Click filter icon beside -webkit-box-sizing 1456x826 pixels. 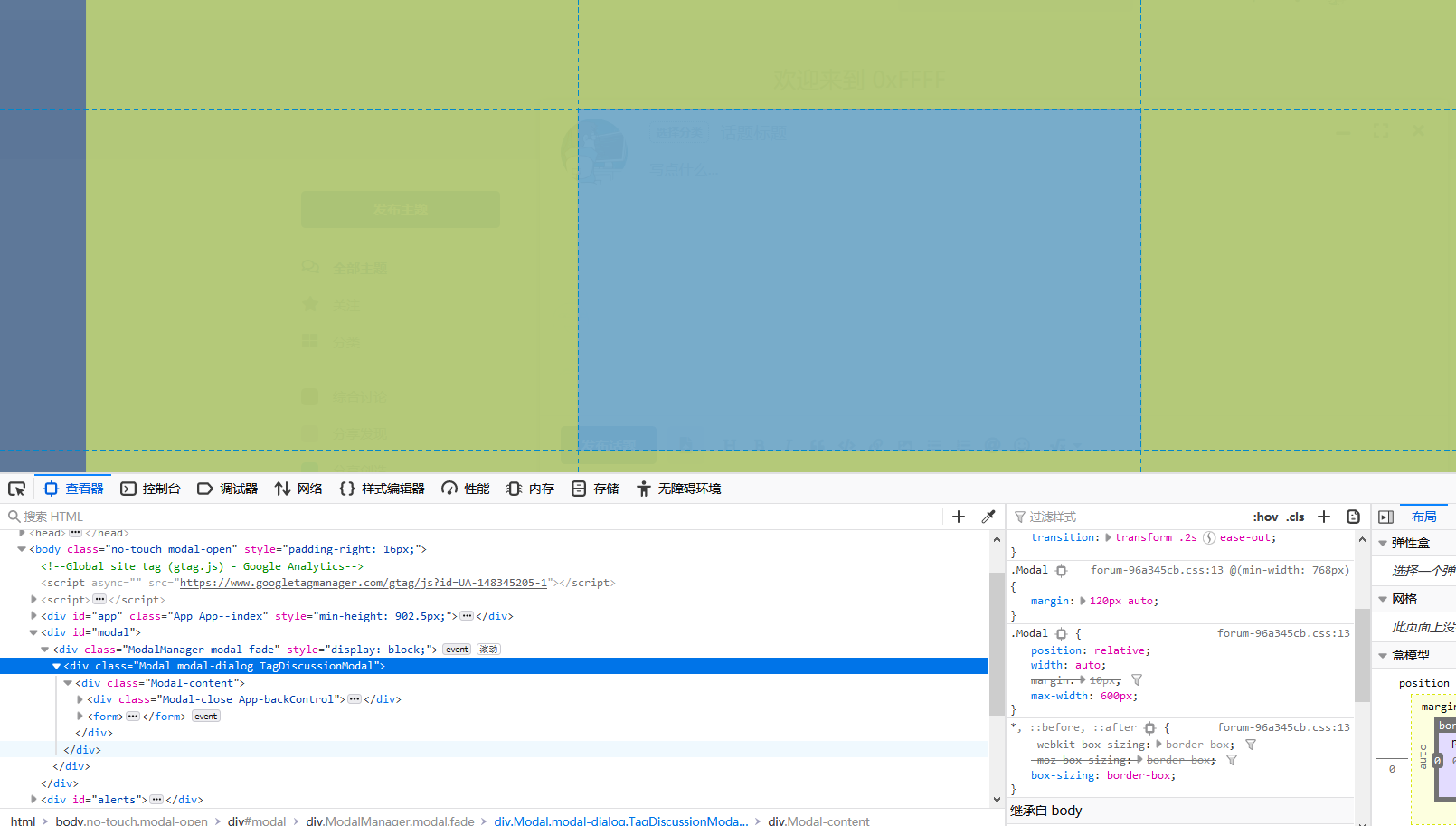coord(1251,745)
